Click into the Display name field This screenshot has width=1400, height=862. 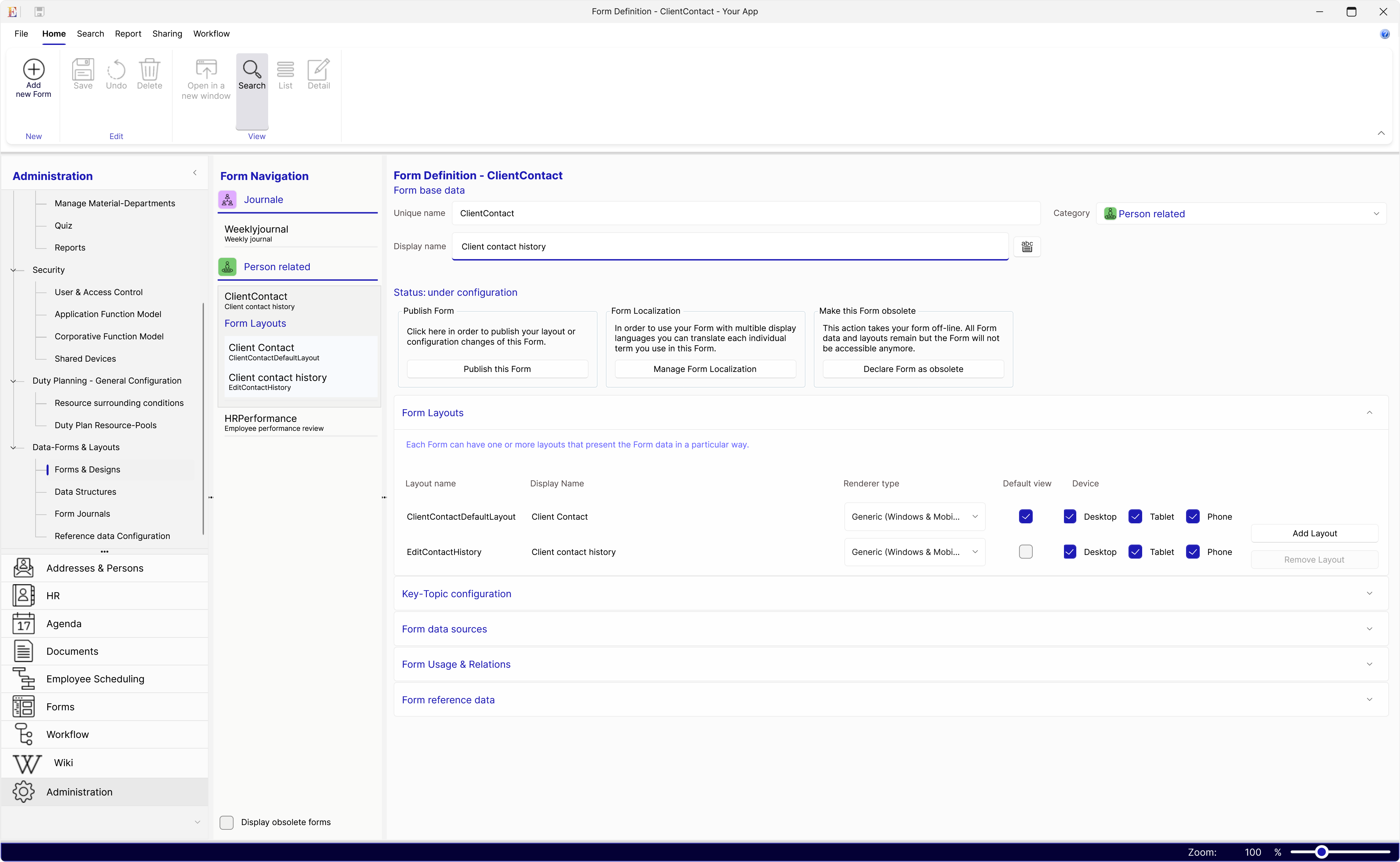(x=730, y=246)
